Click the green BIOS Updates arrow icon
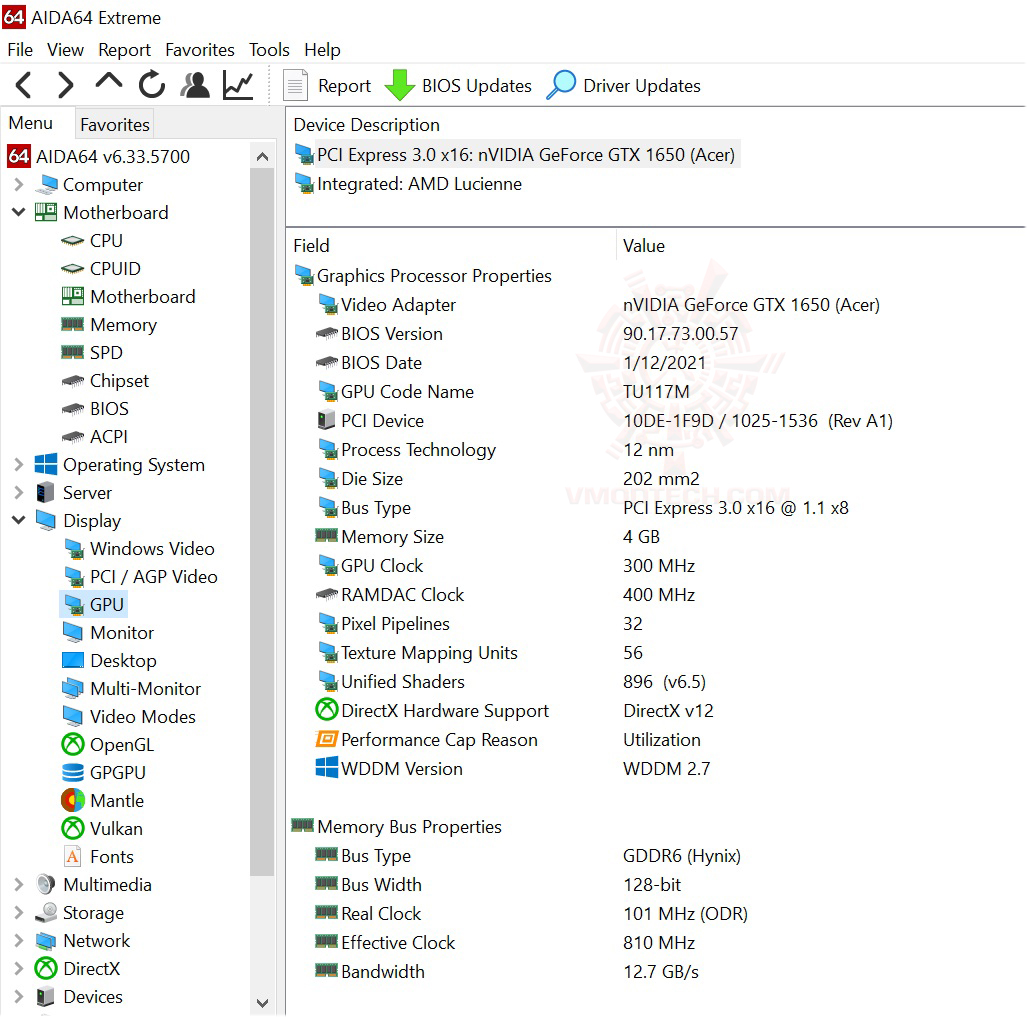The image size is (1028, 1018). tap(400, 85)
